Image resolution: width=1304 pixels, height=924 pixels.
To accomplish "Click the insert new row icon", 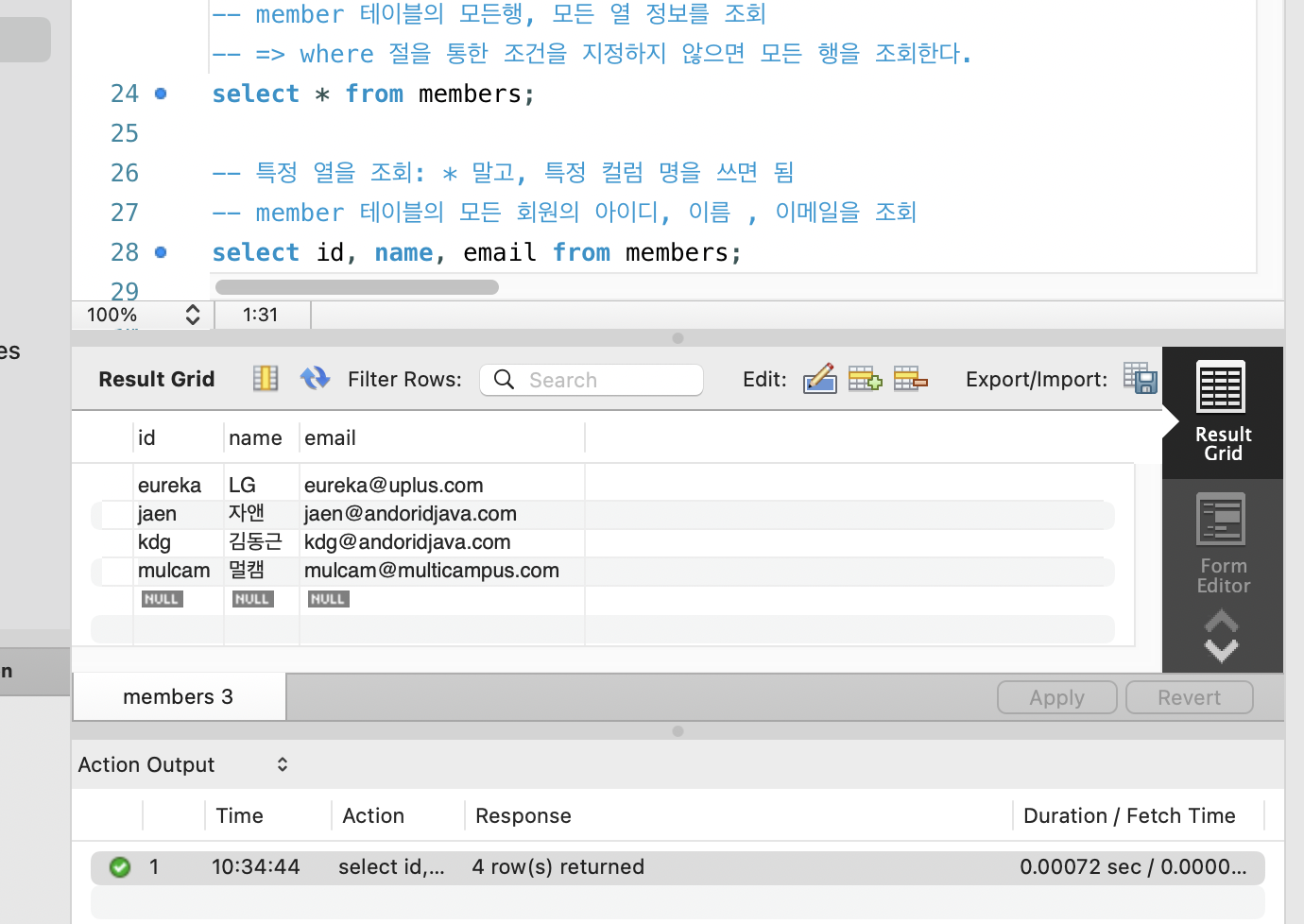I will (x=865, y=379).
